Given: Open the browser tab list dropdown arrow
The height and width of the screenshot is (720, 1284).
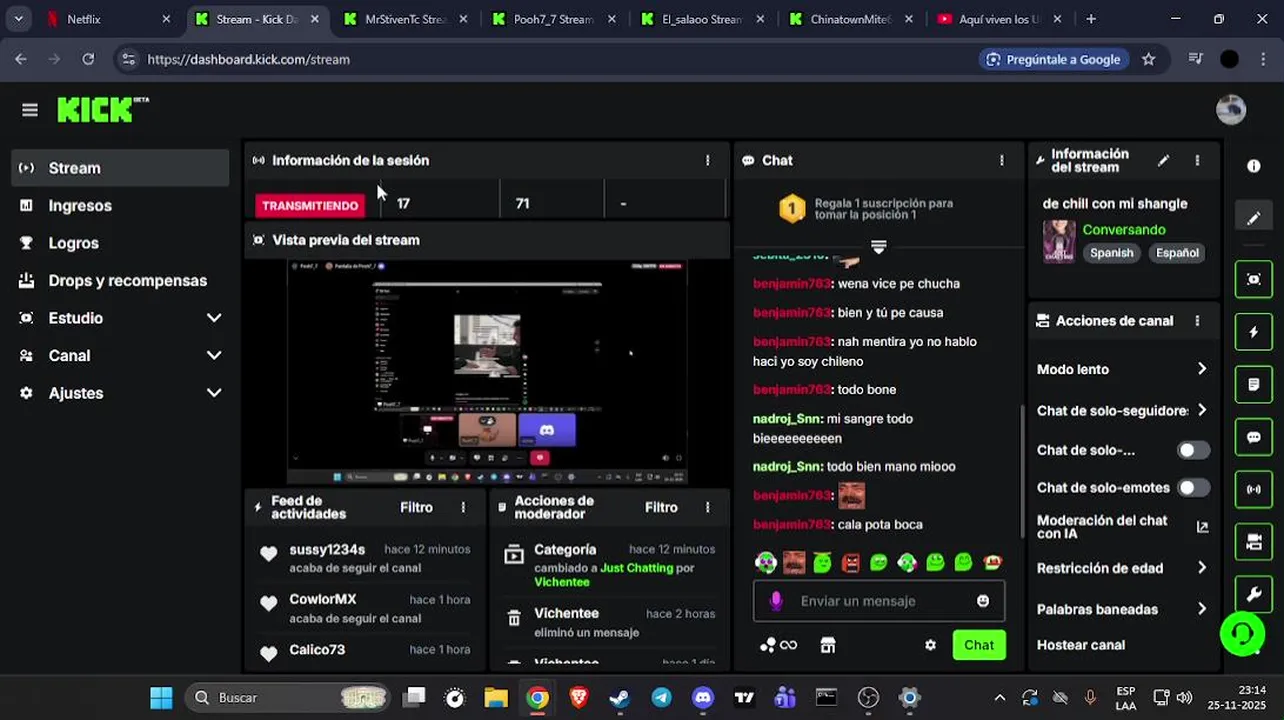Looking at the screenshot, I should coord(18,19).
